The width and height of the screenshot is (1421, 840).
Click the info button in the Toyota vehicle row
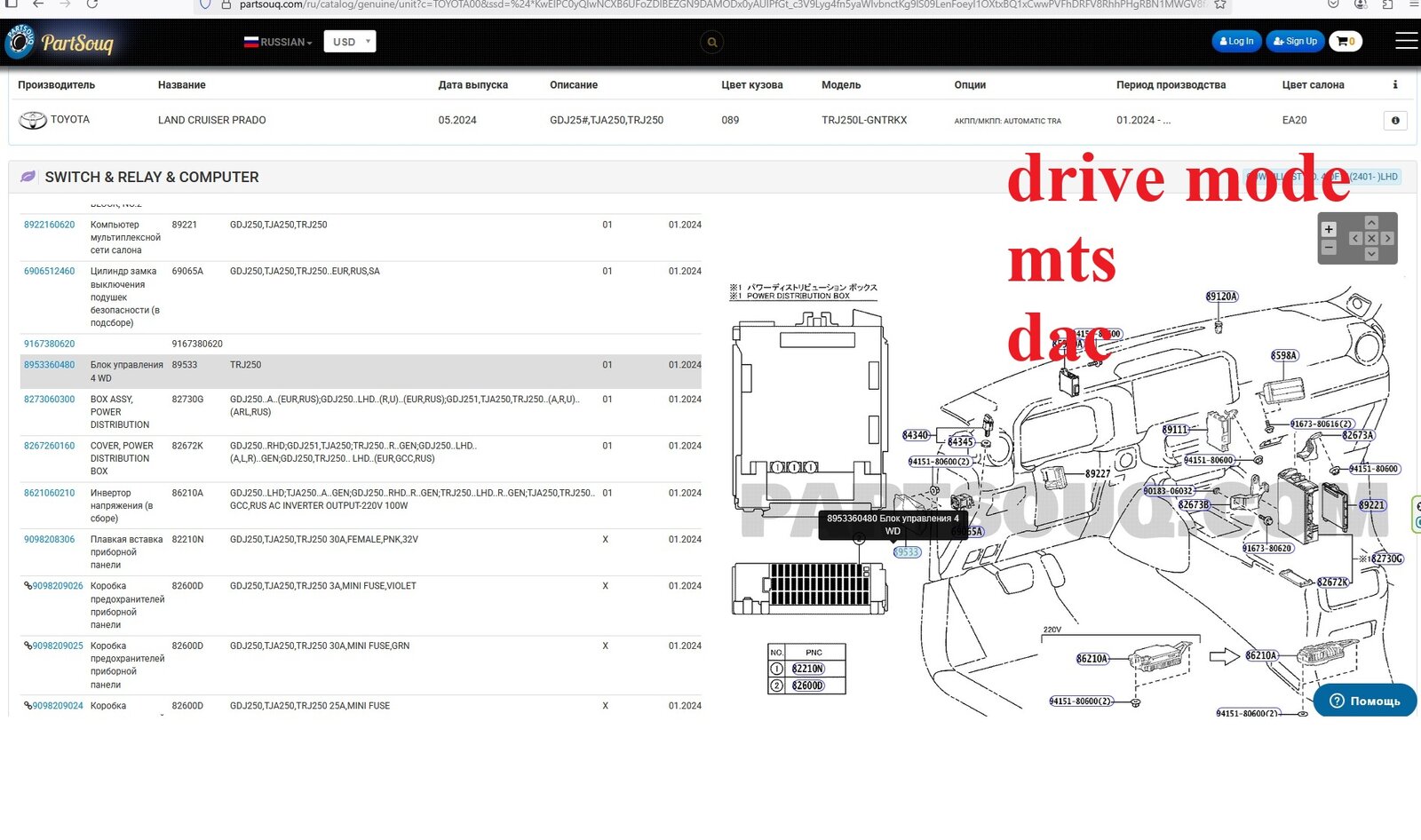[1395, 120]
